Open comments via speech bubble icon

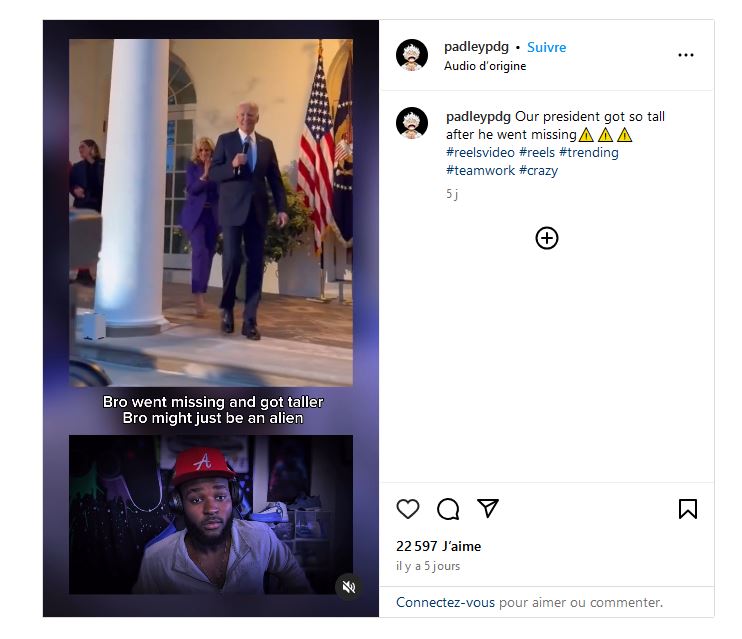(x=448, y=509)
